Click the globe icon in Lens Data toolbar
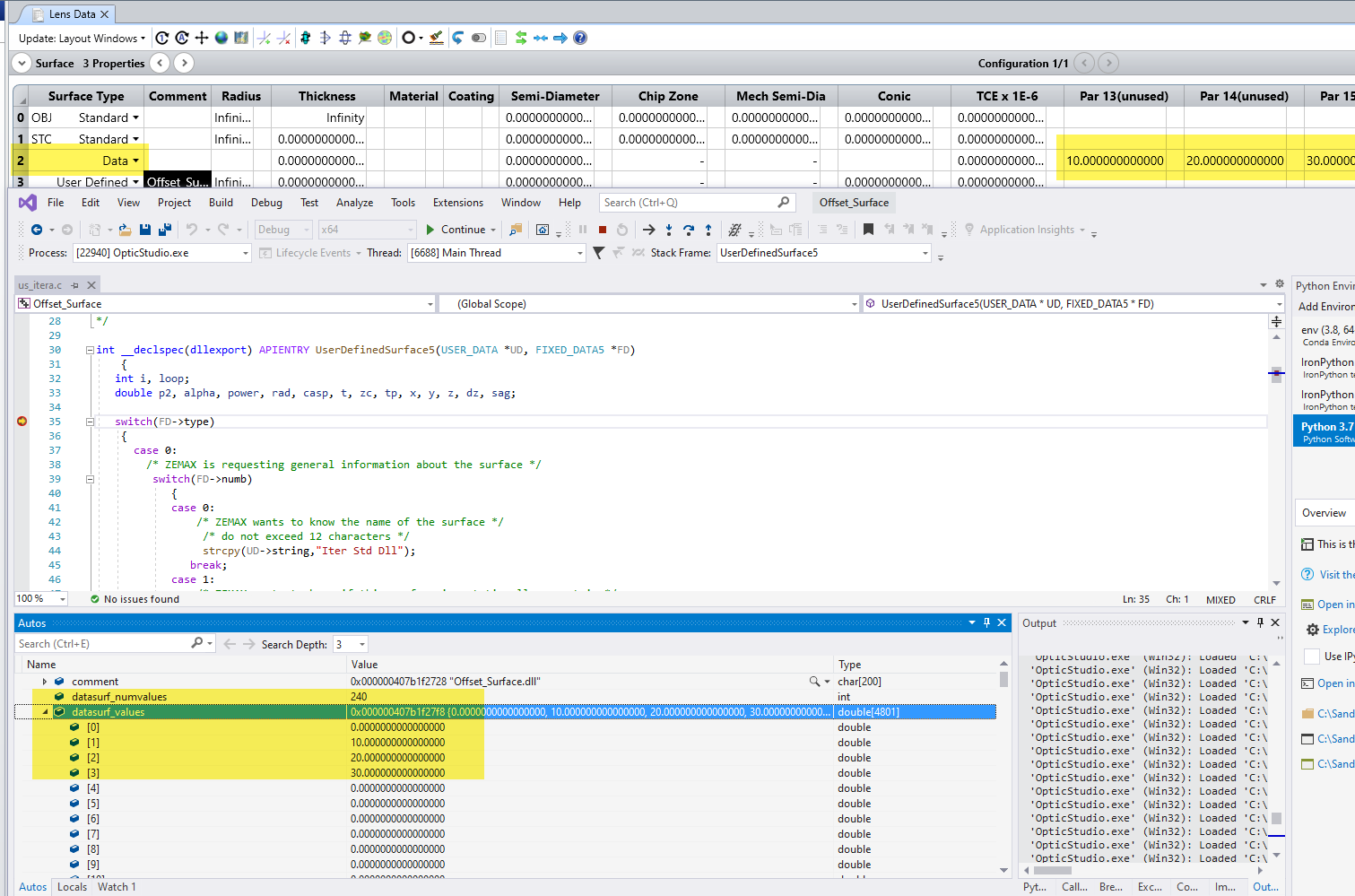The image size is (1355, 896). pos(221,38)
